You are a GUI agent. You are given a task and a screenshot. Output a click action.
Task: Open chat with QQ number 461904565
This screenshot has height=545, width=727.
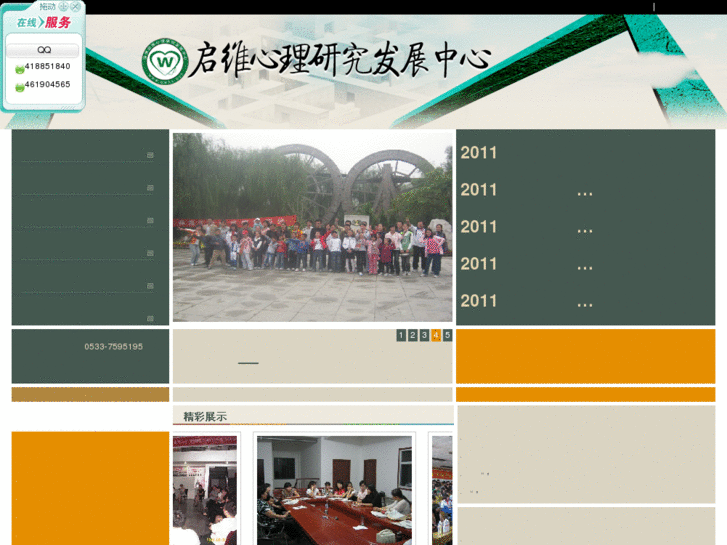(47, 84)
